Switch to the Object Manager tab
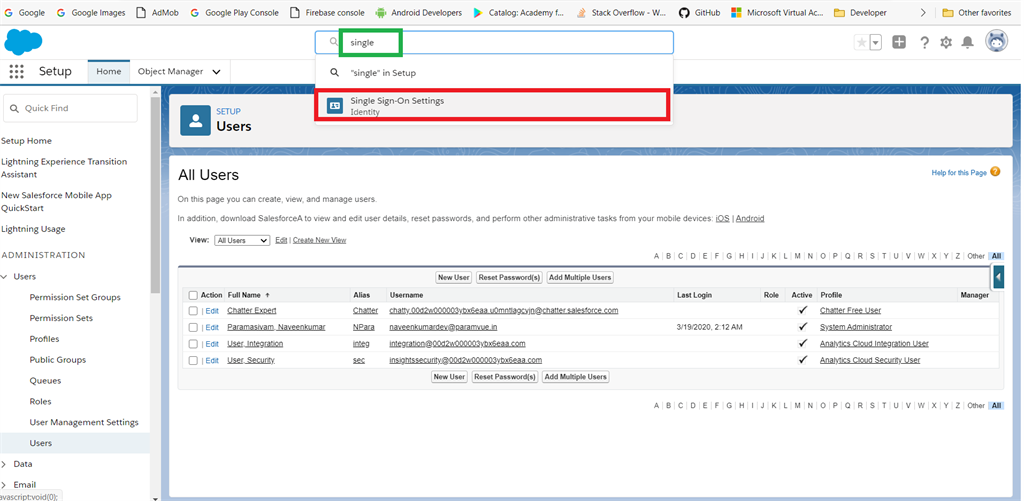Viewport: 1024px width, 501px height. click(170, 71)
